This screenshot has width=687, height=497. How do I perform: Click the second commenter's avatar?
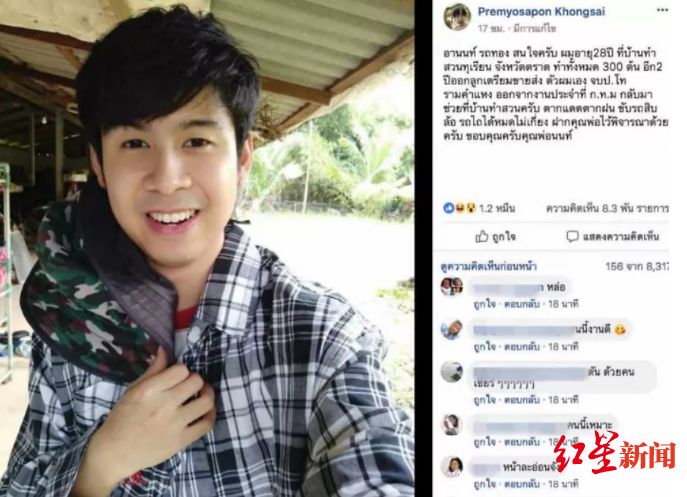pos(451,330)
